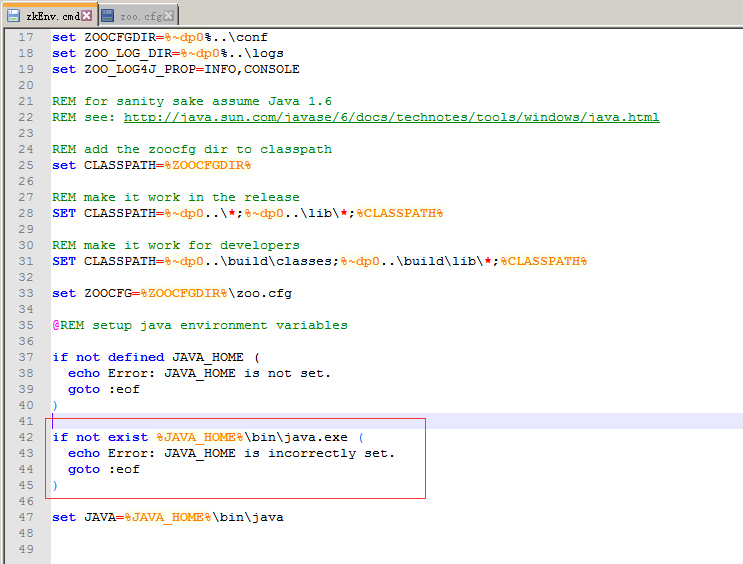Click '@REM setup java environment variables'
Screen dimensions: 743x564
click(x=200, y=325)
